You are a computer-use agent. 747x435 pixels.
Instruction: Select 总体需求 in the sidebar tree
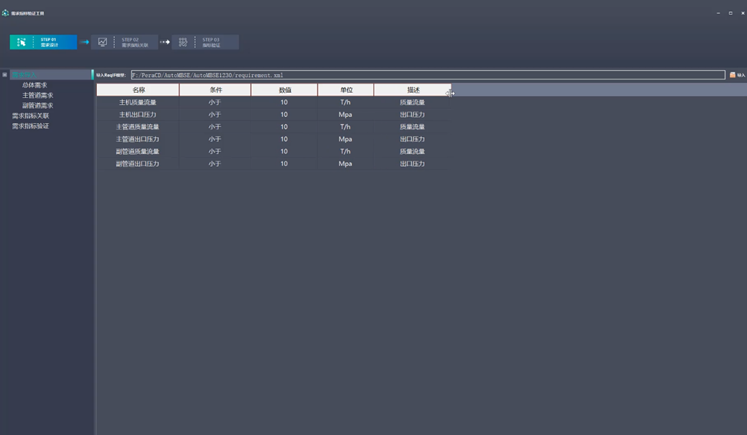point(35,85)
